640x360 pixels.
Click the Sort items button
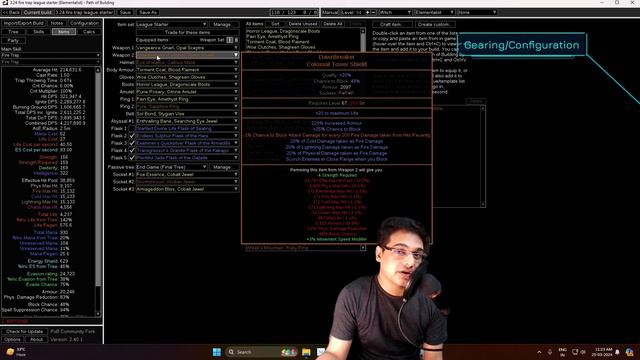[276, 24]
